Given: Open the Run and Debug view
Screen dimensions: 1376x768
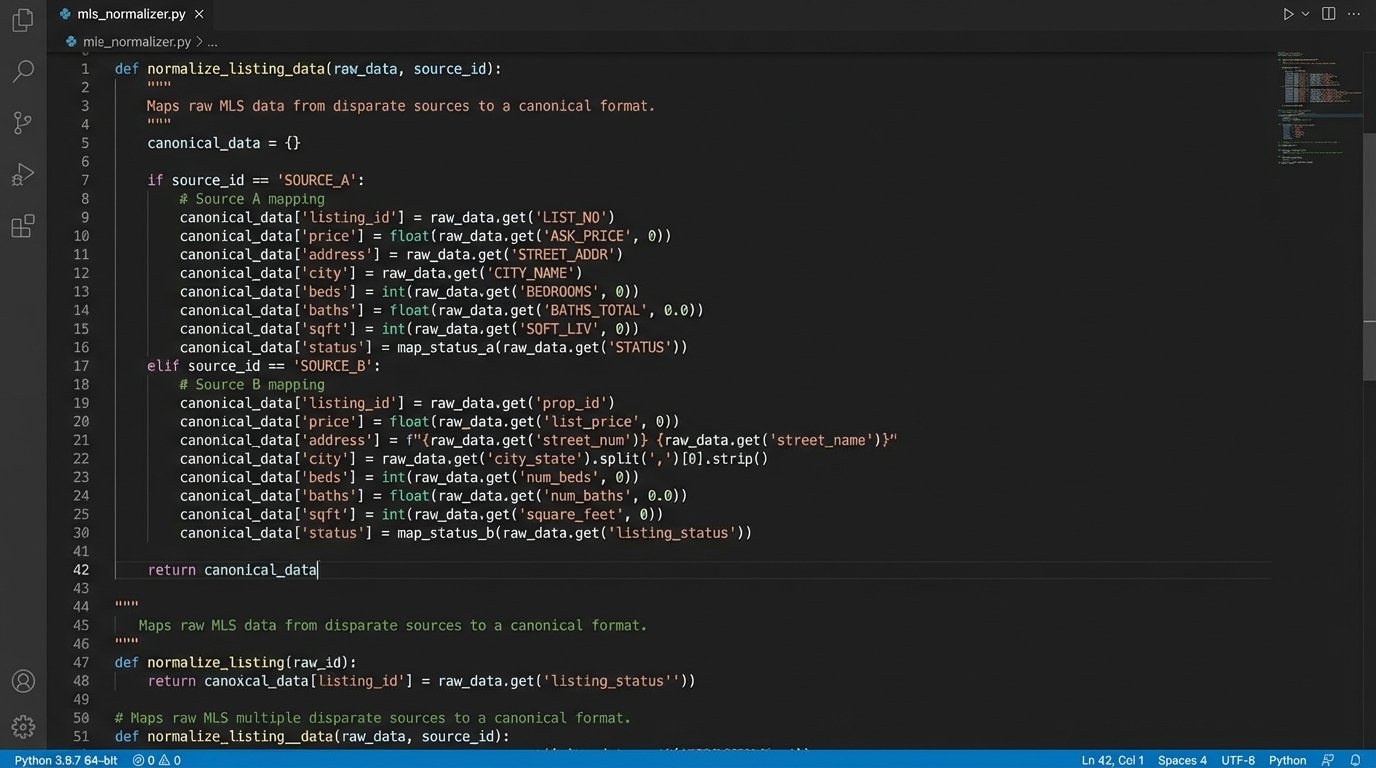Looking at the screenshot, I should [22, 175].
